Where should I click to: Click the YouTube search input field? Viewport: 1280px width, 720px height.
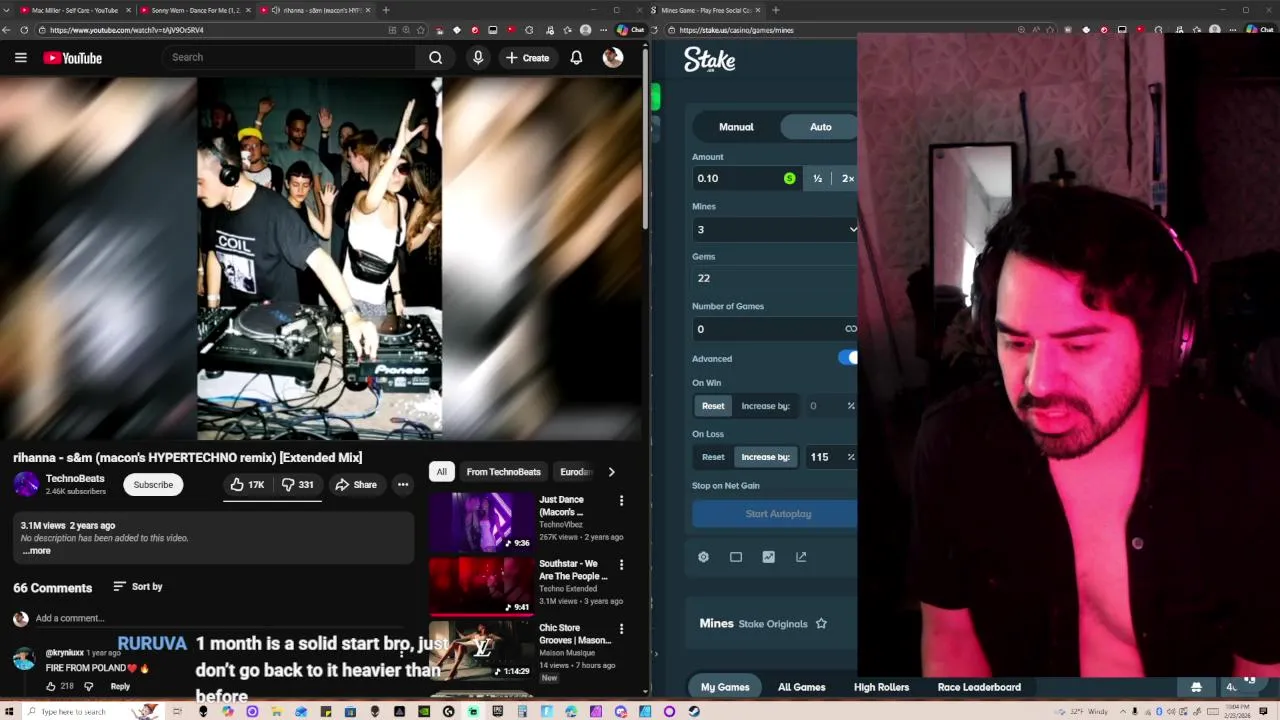[290, 58]
